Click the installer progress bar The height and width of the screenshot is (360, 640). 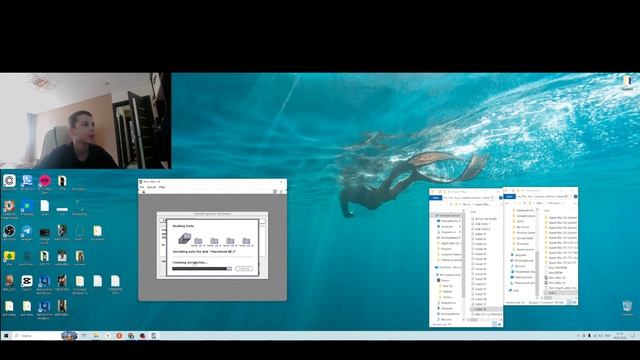point(202,269)
